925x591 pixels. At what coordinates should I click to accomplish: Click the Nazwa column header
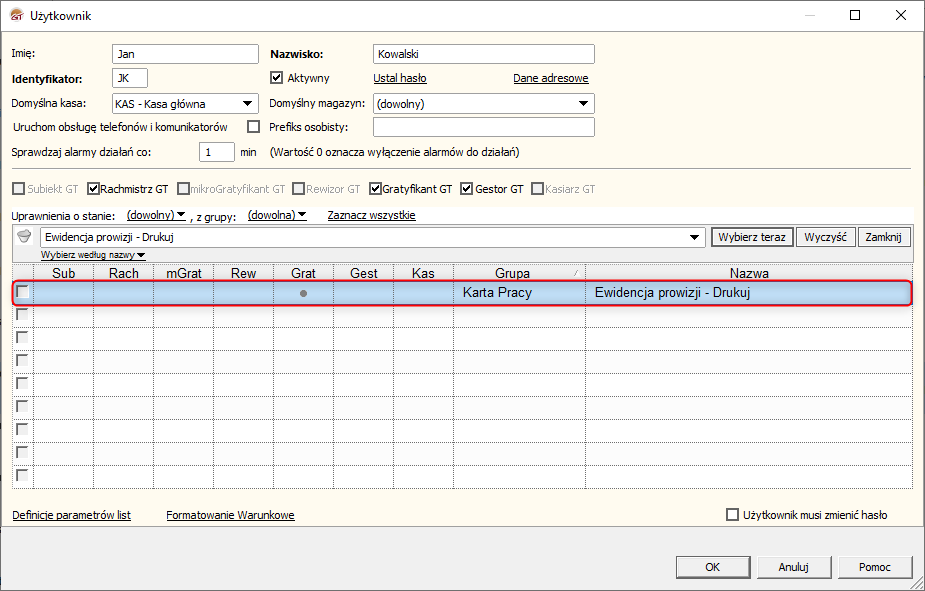749,273
